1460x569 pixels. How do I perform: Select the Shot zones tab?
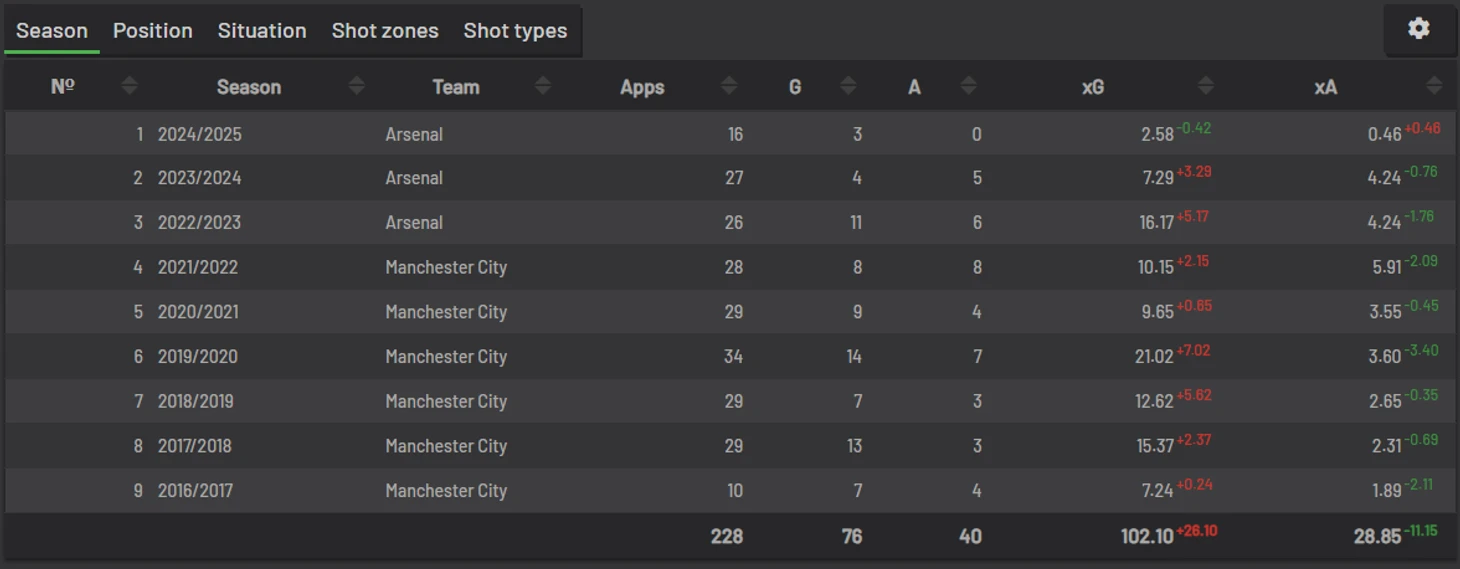(385, 31)
